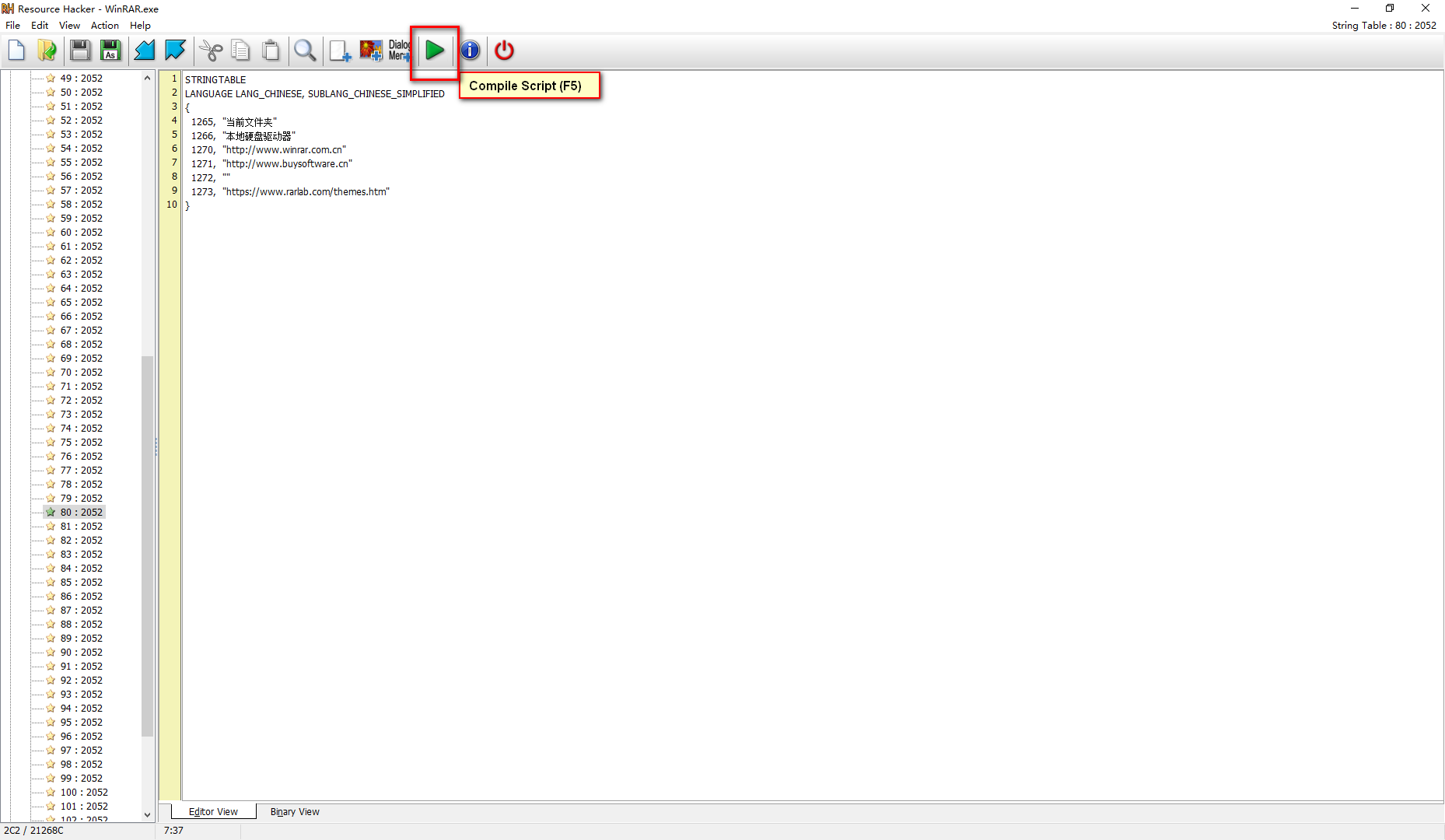Click line with rarlab.com/themes.htm URL
Screen dimensions: 1445x840
(x=291, y=192)
